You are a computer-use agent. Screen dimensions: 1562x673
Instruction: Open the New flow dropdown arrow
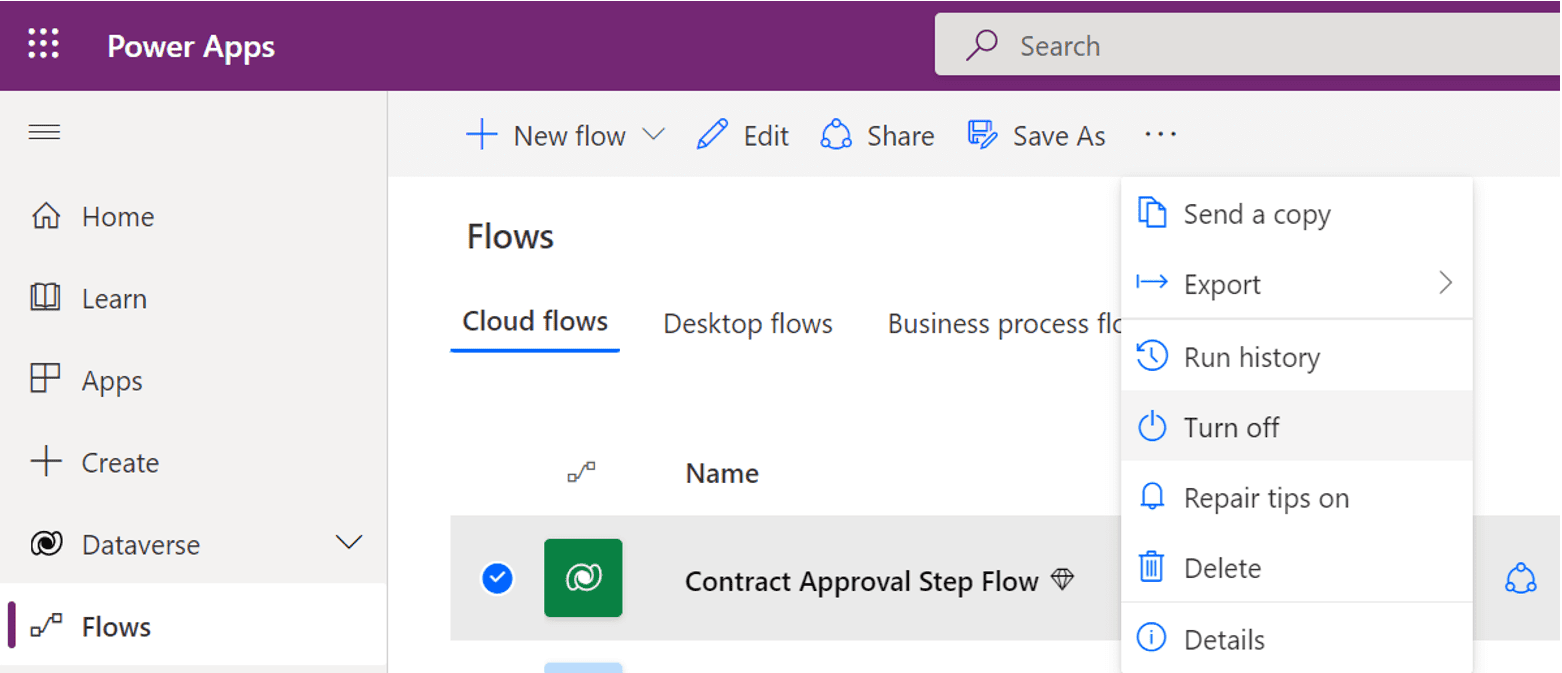pos(653,134)
